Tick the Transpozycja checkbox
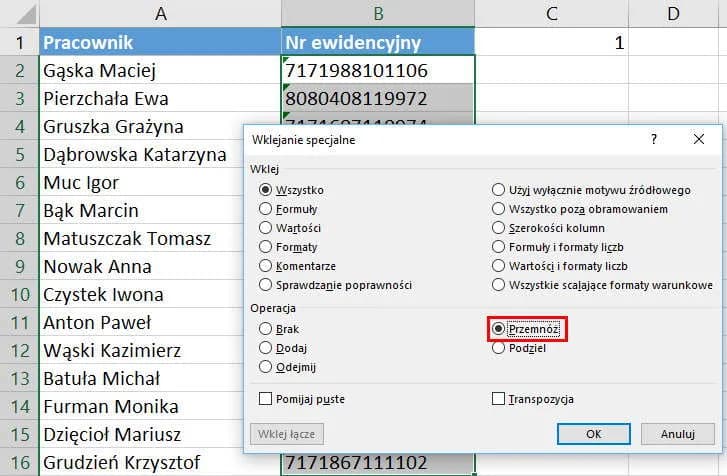This screenshot has height=476, width=727. (499, 399)
